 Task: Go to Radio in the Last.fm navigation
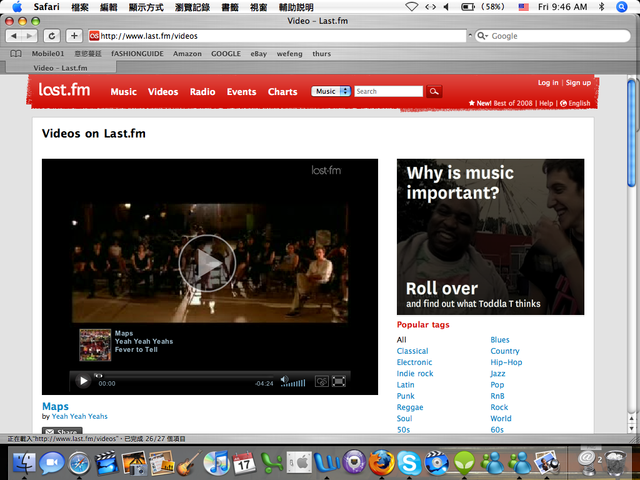click(x=202, y=92)
